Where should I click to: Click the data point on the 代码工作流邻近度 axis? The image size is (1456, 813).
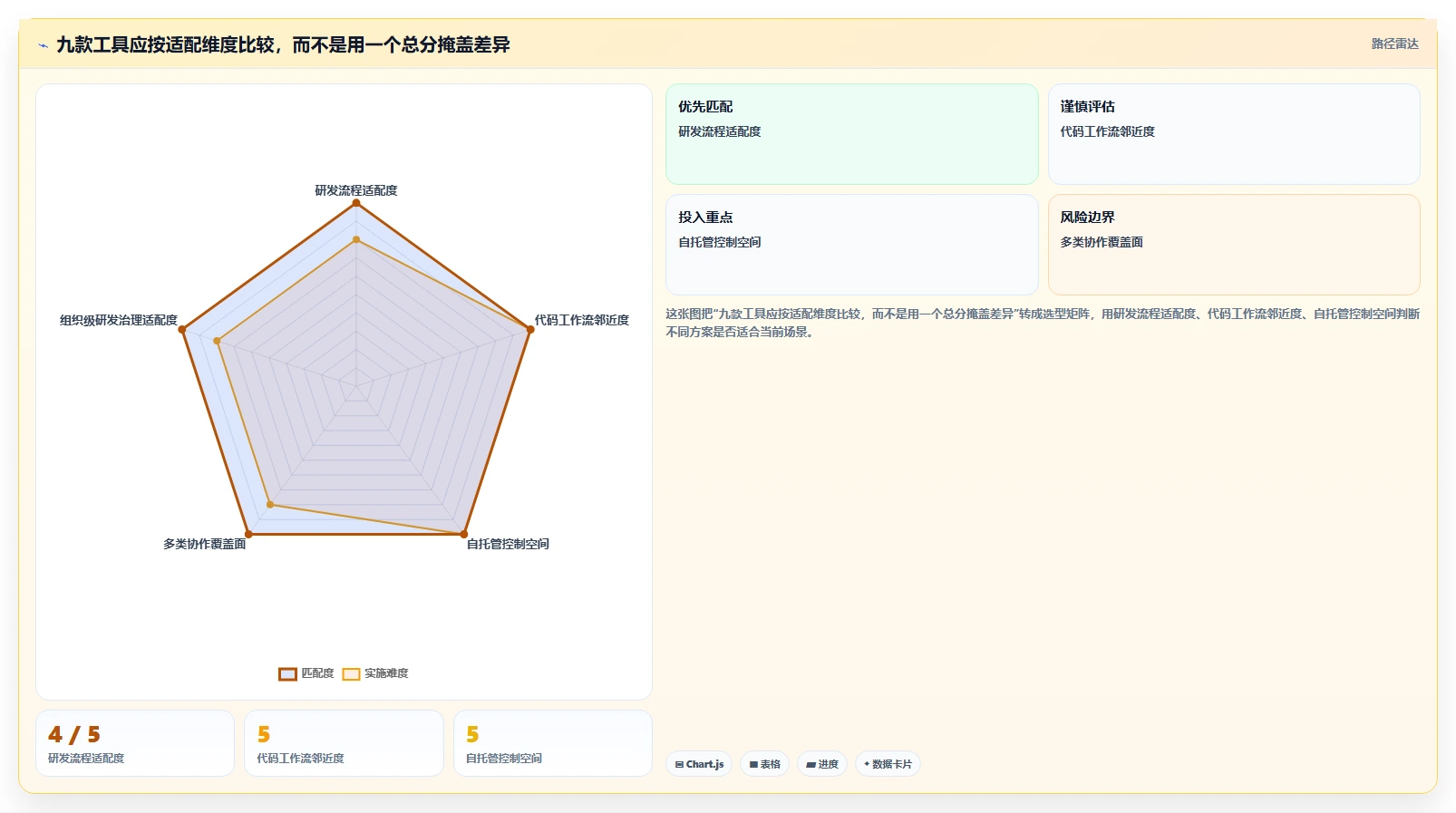530,330
